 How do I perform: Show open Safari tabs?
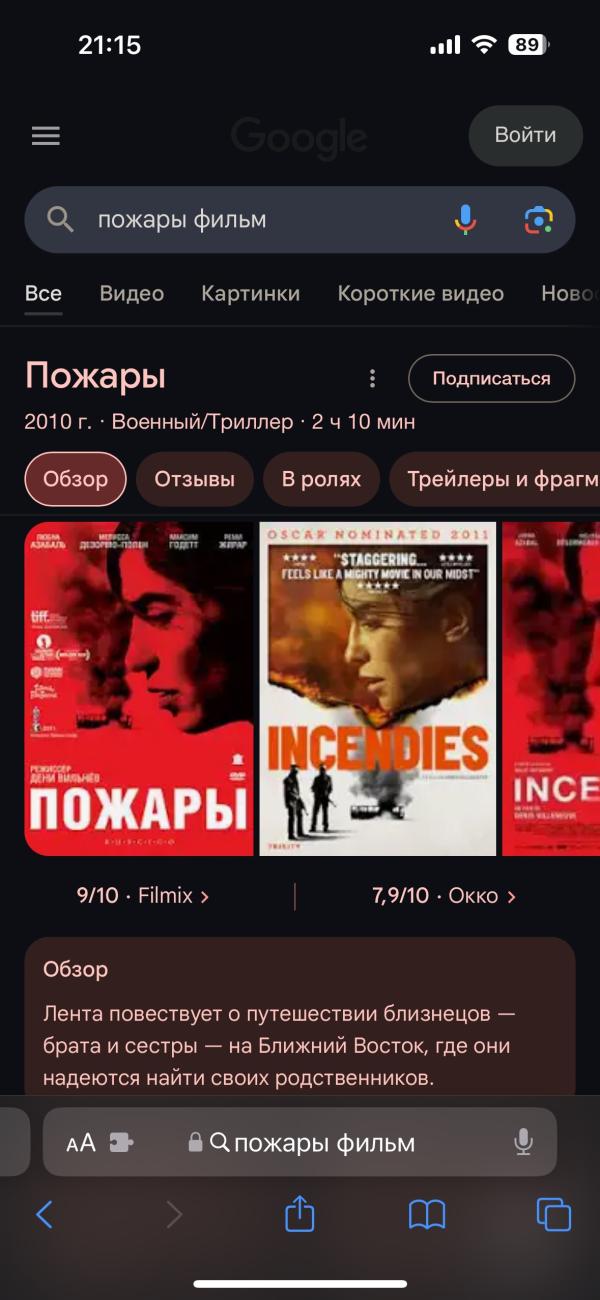554,1214
